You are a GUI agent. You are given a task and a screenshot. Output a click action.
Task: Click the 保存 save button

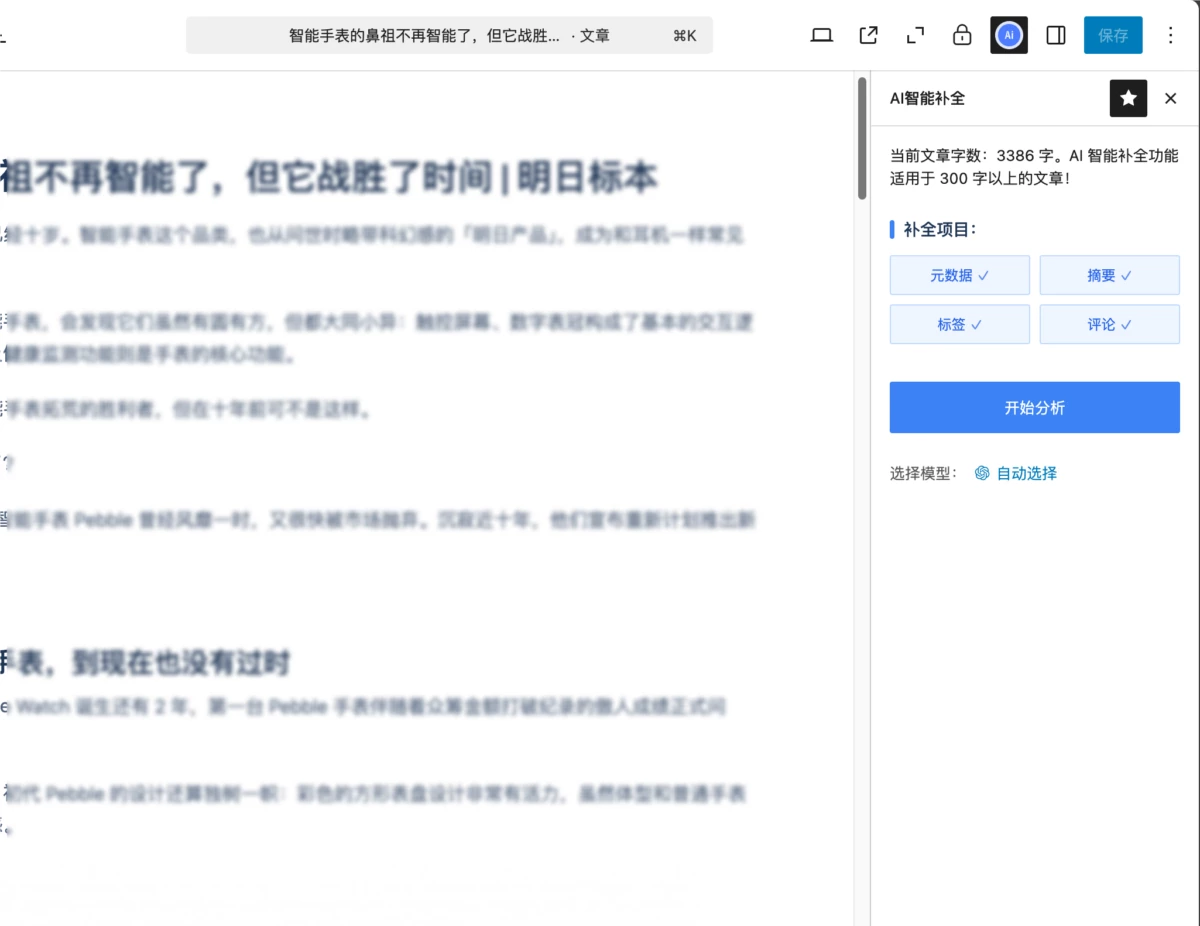click(x=1112, y=36)
